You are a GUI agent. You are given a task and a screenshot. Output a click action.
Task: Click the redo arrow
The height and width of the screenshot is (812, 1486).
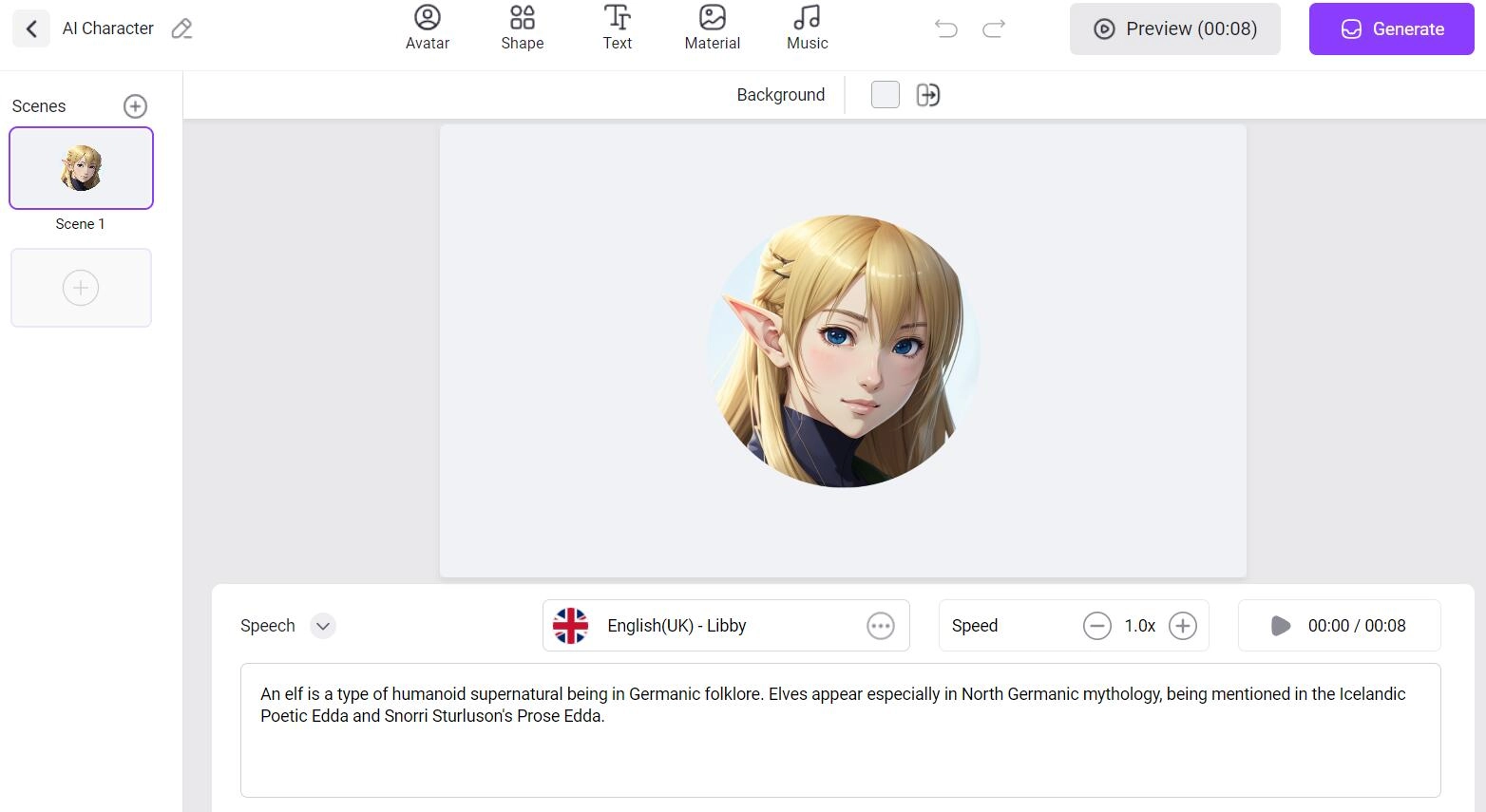pyautogui.click(x=994, y=29)
